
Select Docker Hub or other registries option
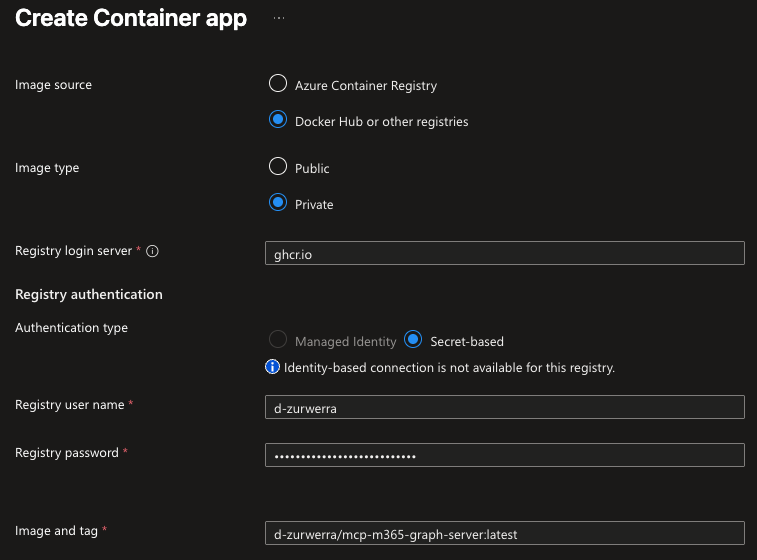(278, 119)
